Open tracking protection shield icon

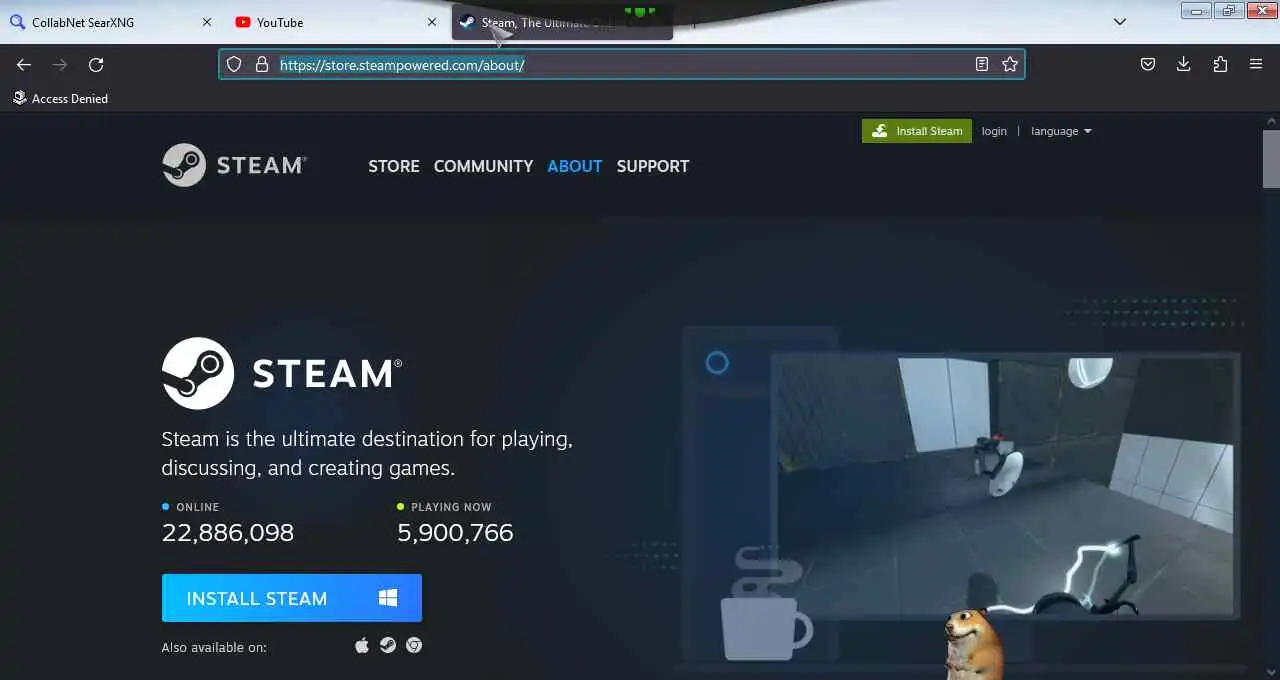click(234, 64)
